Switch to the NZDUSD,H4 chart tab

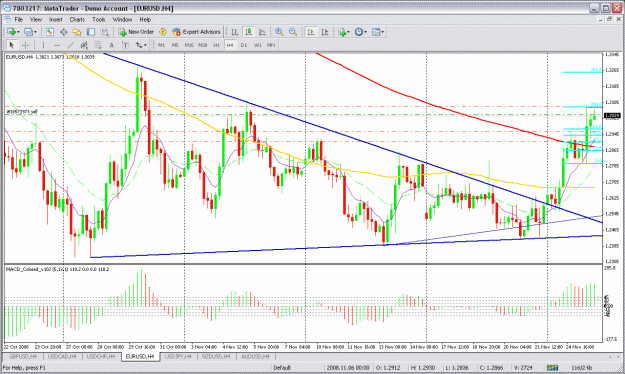(216, 356)
